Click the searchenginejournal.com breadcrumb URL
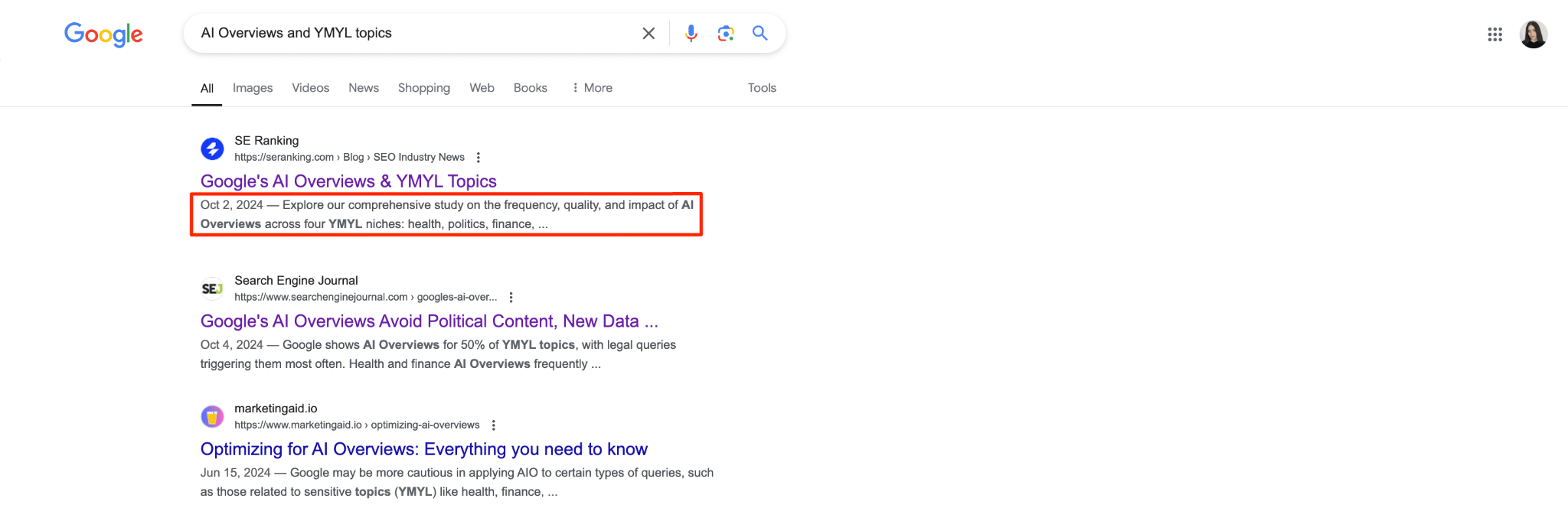The width and height of the screenshot is (1568, 508). (365, 298)
